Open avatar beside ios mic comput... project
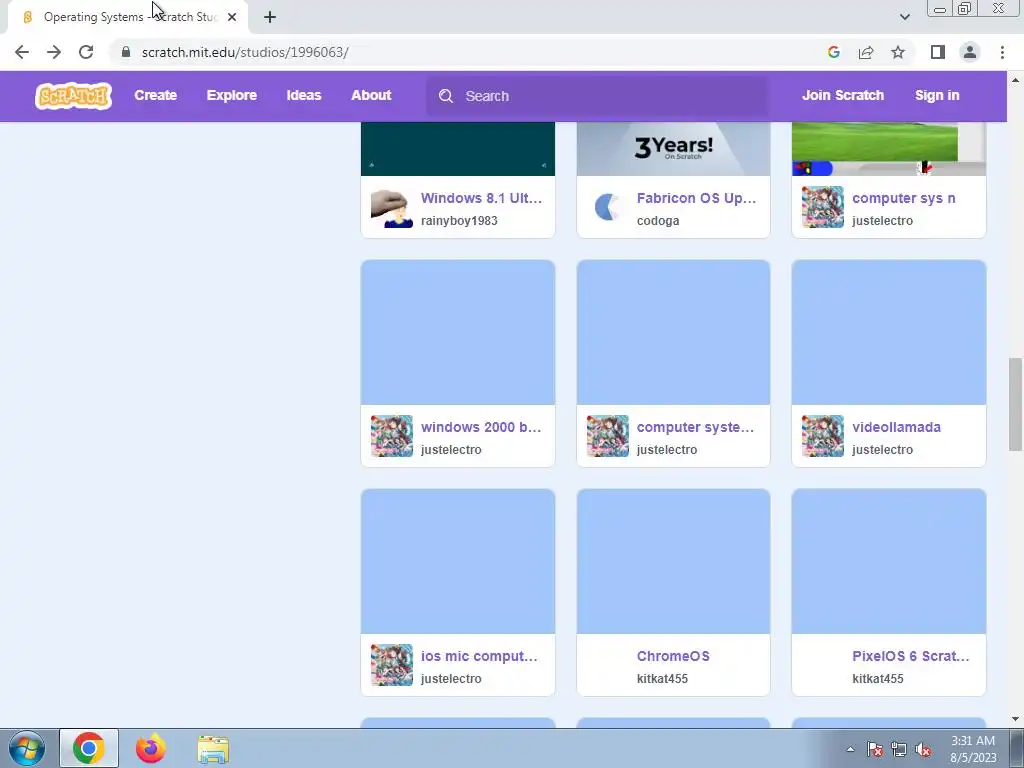 392,665
